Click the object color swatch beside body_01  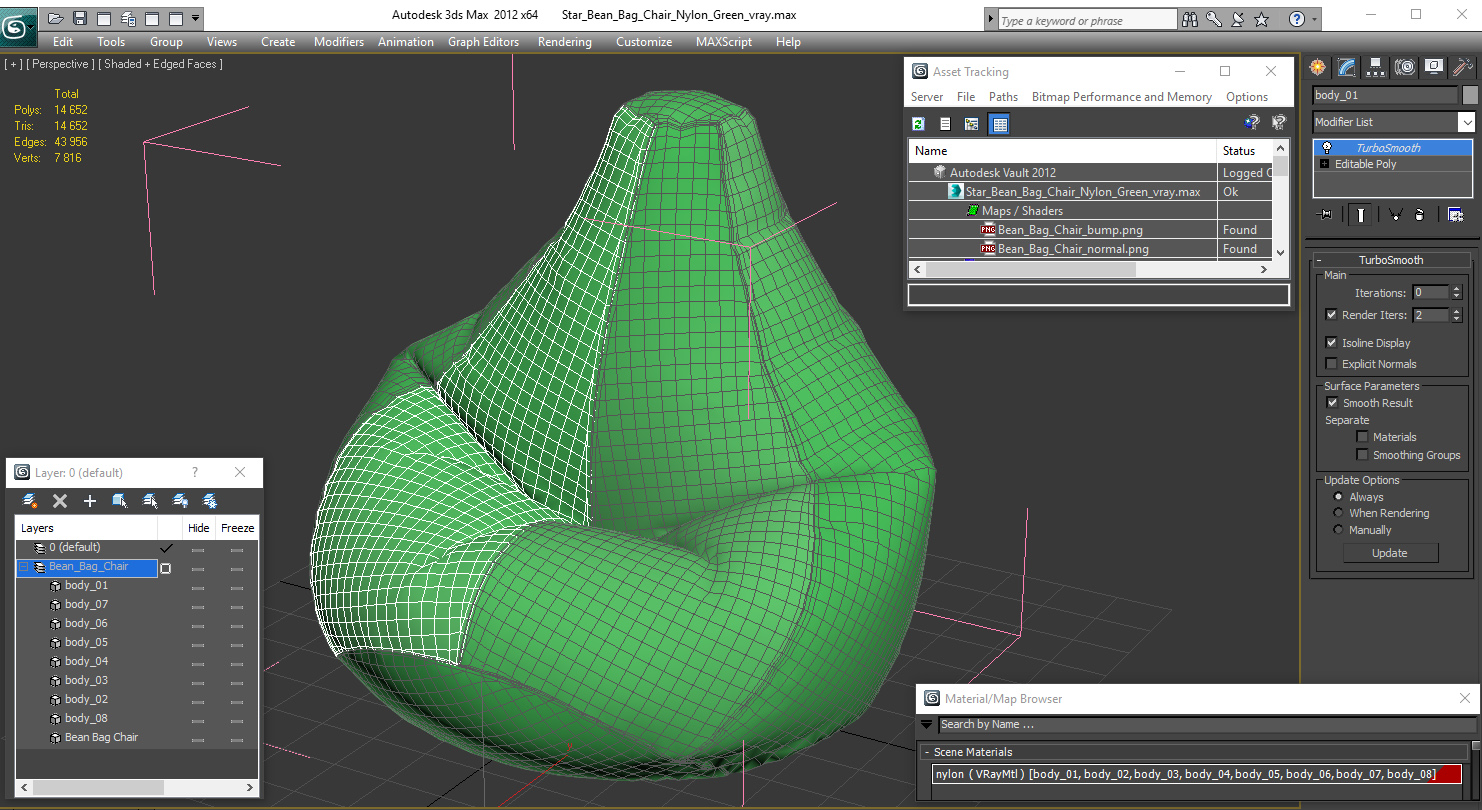tap(1470, 95)
